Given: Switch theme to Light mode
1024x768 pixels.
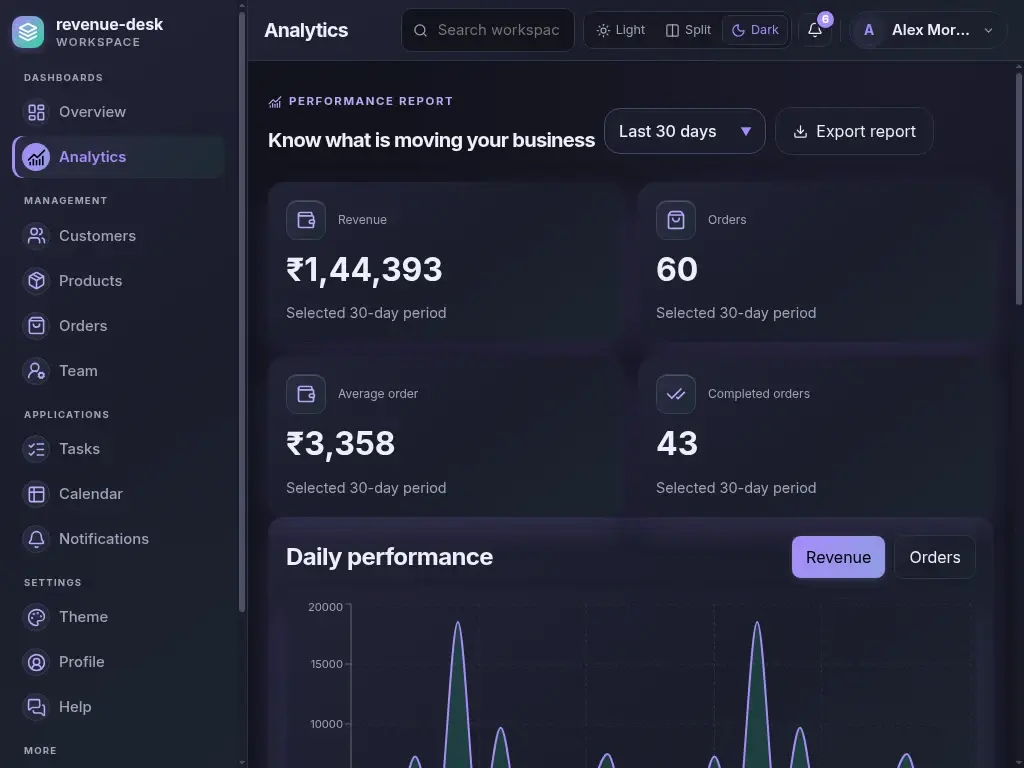Looking at the screenshot, I should (621, 30).
